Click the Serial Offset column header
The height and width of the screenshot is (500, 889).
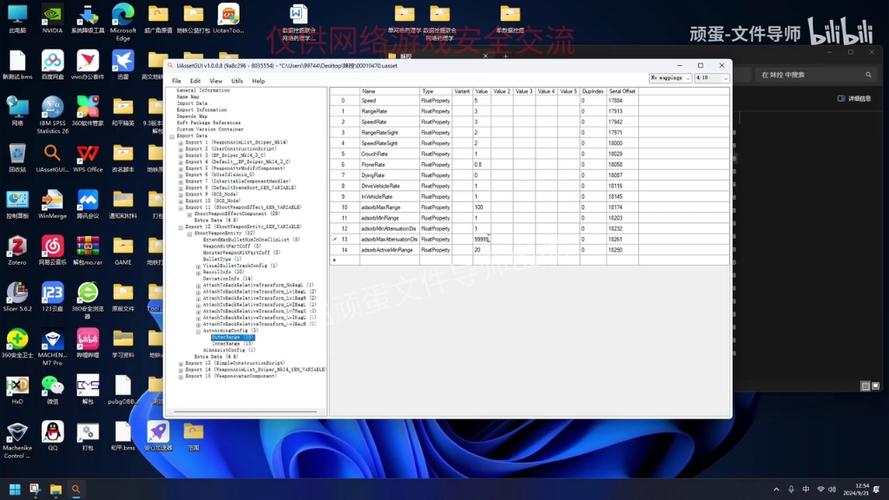[622, 91]
